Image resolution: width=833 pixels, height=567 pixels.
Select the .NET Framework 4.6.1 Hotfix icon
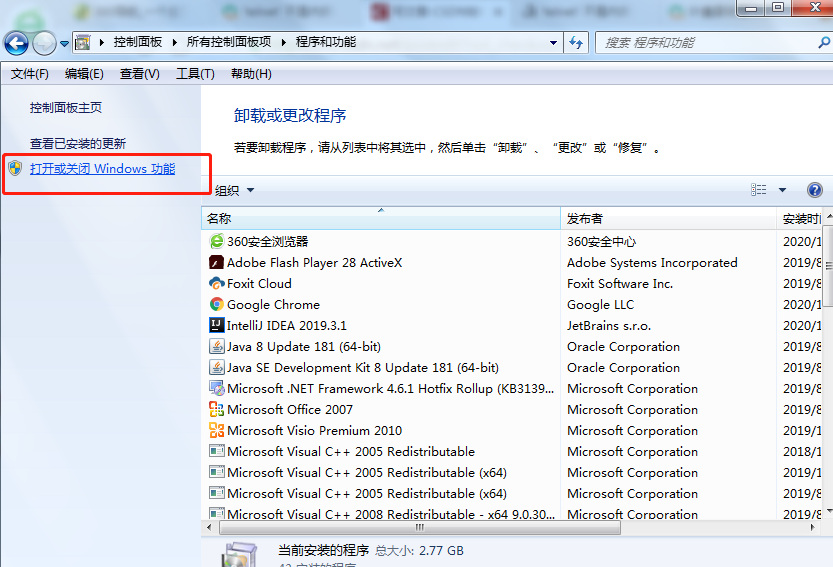217,388
